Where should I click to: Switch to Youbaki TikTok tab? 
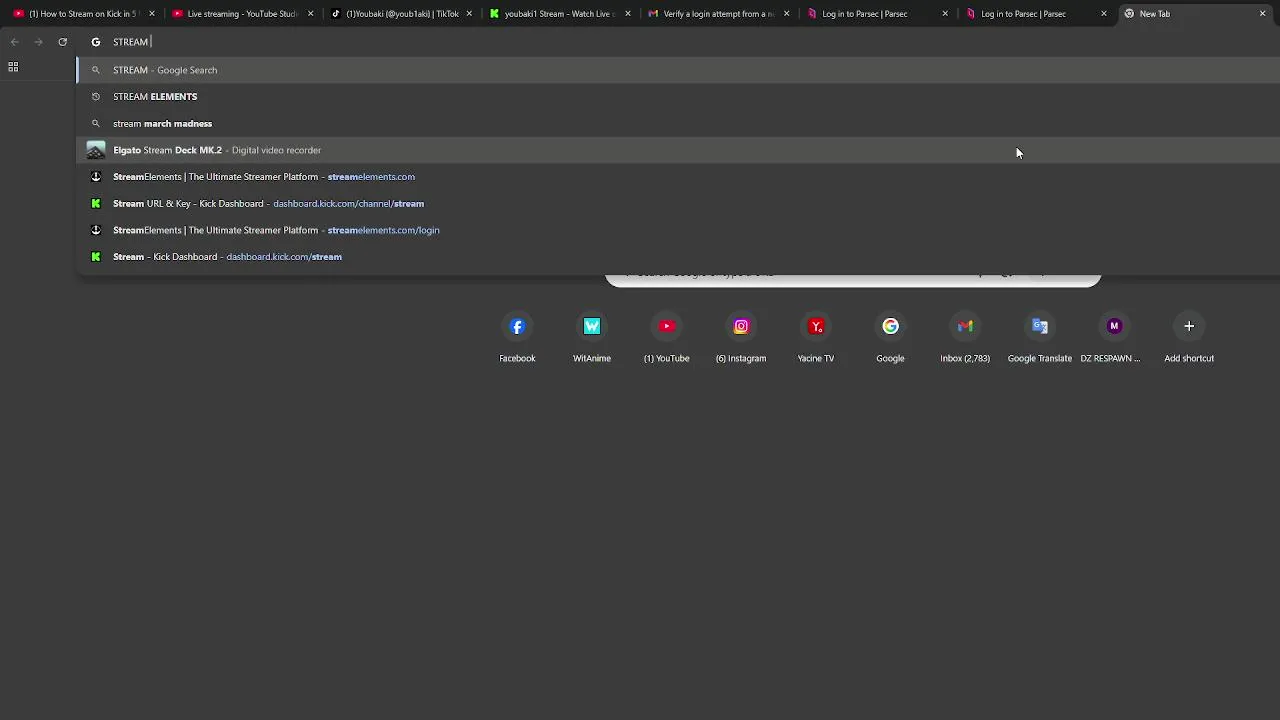click(x=400, y=14)
